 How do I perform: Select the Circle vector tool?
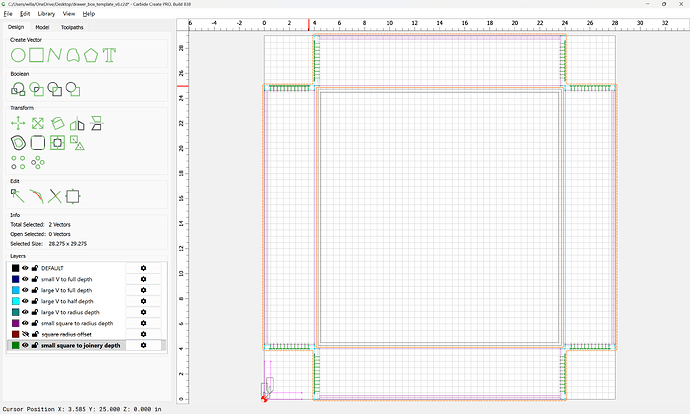pyautogui.click(x=18, y=54)
